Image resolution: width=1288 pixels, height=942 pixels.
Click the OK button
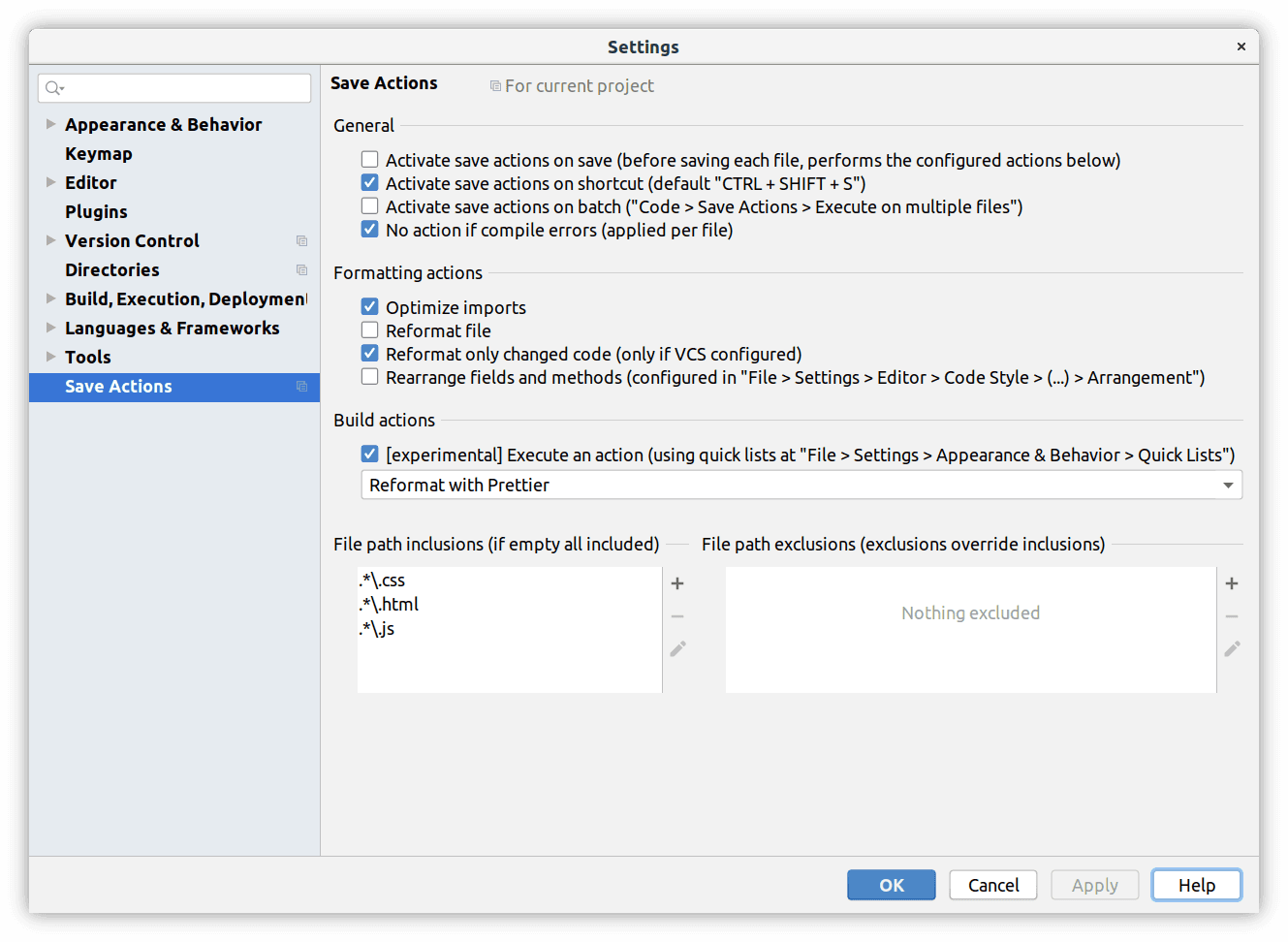tap(892, 885)
